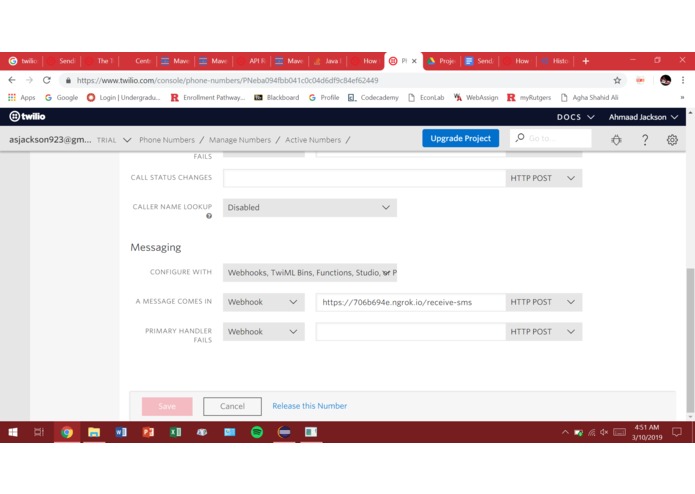Open Primary Handler Fails Webhook dropdown
This screenshot has height=494, width=695.
pos(263,332)
